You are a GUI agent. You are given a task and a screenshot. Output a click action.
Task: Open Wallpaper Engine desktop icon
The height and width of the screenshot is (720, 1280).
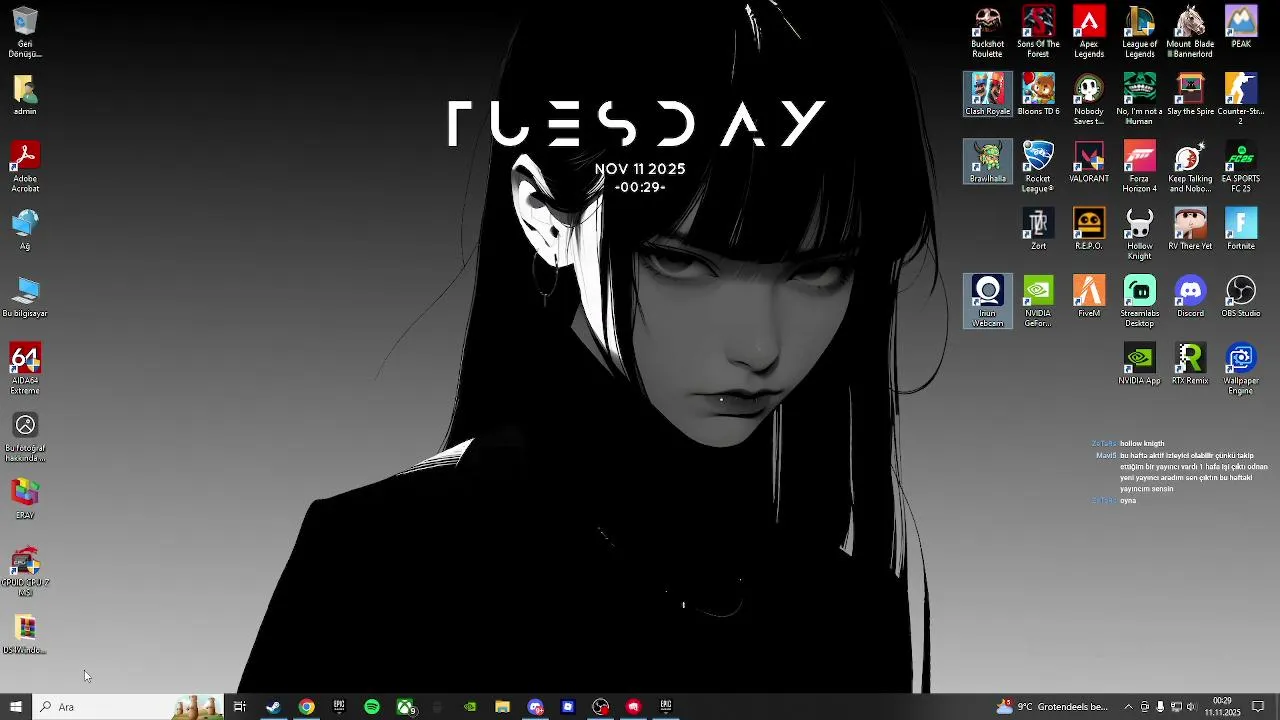coord(1241,367)
